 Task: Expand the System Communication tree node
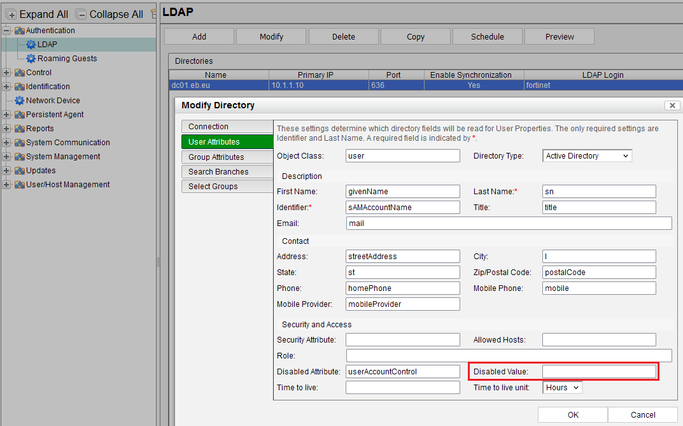coord(6,142)
